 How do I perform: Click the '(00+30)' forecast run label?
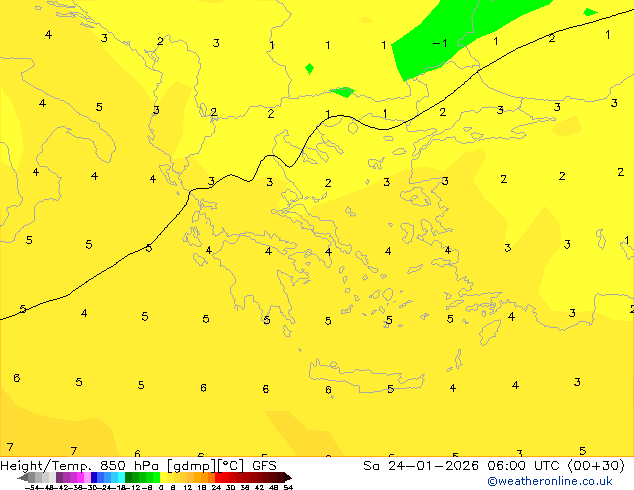point(596,466)
